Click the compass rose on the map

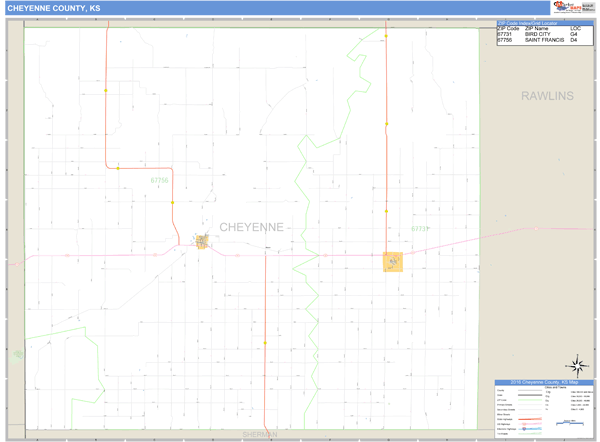click(577, 366)
